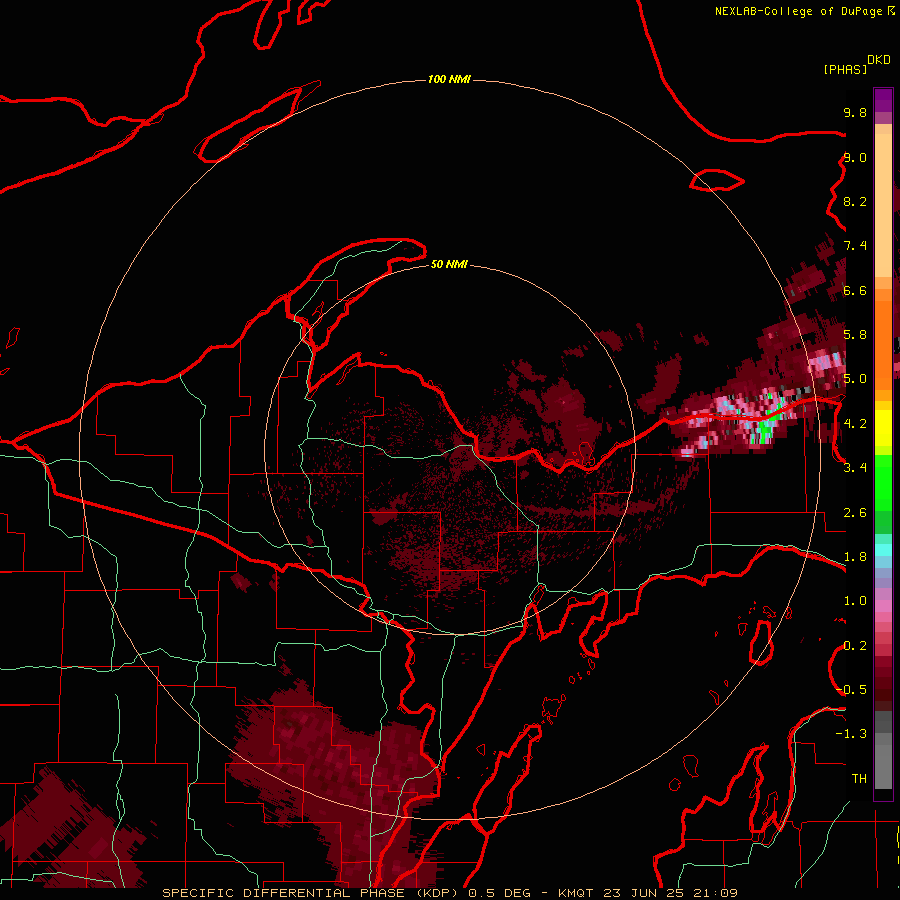
Task: Click the NEXLAB-College of DuPage watermark text
Action: [804, 11]
